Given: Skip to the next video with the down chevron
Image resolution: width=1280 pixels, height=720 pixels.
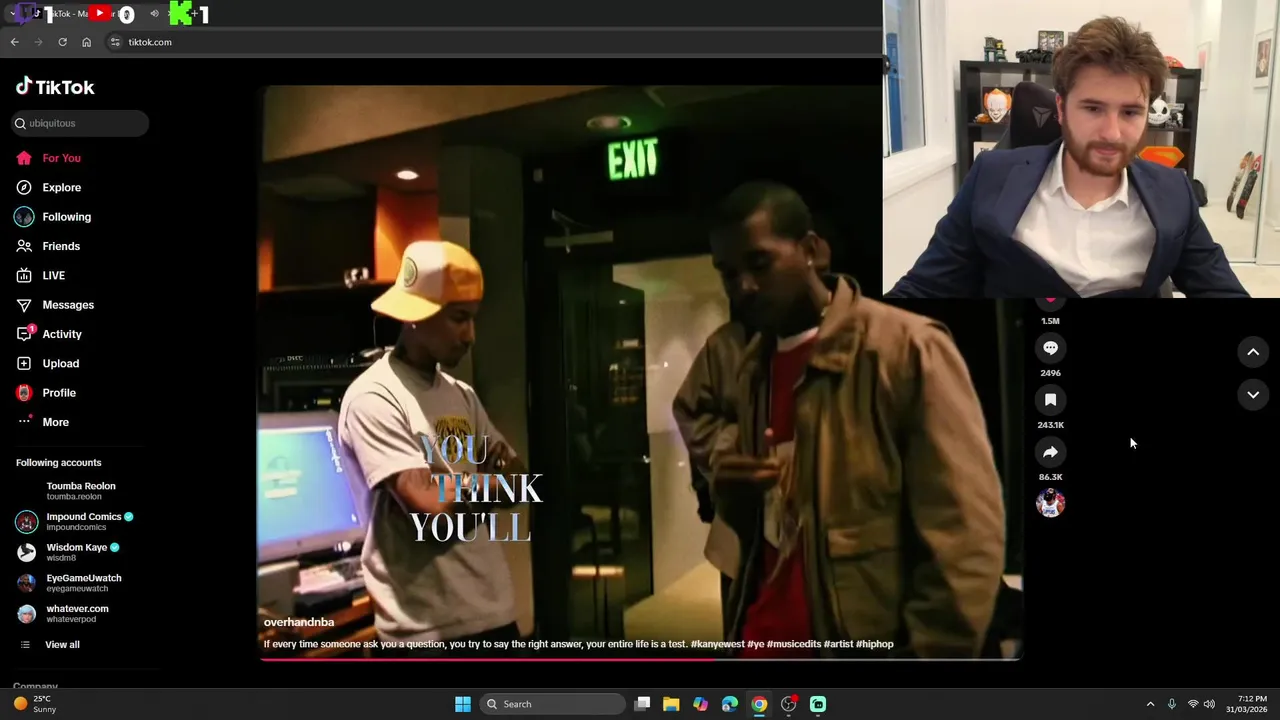Looking at the screenshot, I should pos(1253,395).
